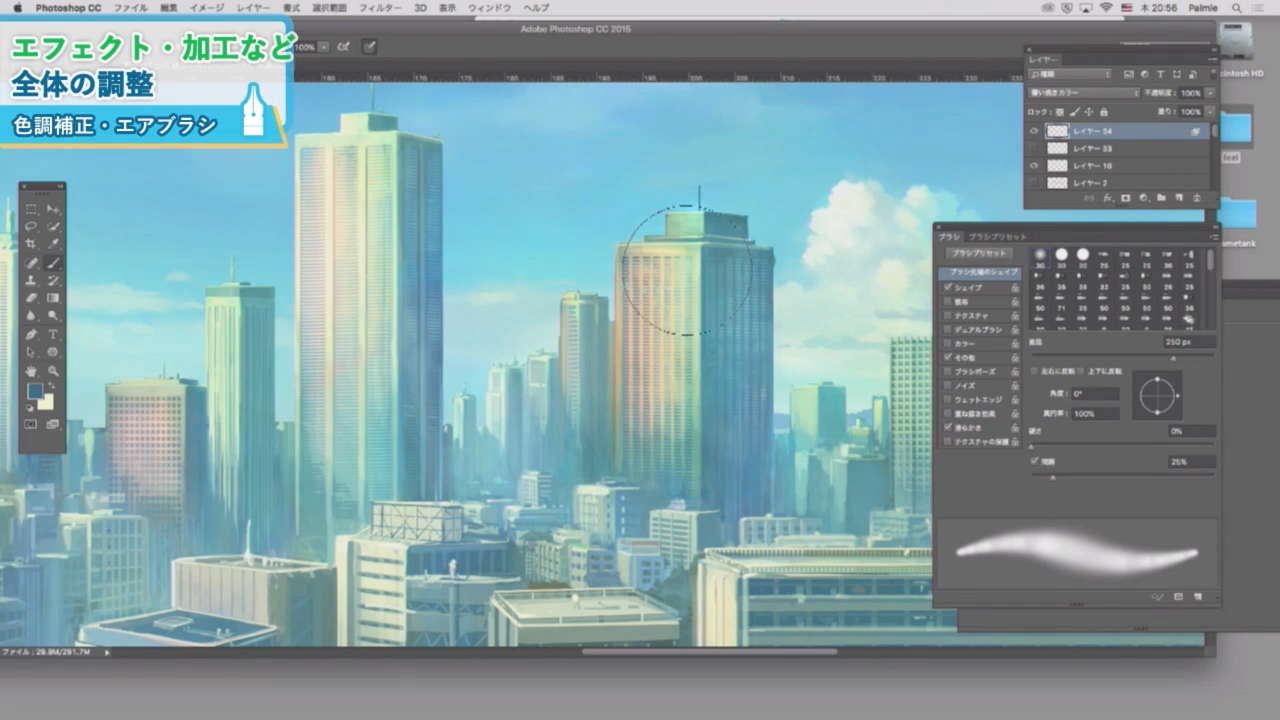Select the Lasso tool
Screen dimensions: 1280x720
coord(32,227)
